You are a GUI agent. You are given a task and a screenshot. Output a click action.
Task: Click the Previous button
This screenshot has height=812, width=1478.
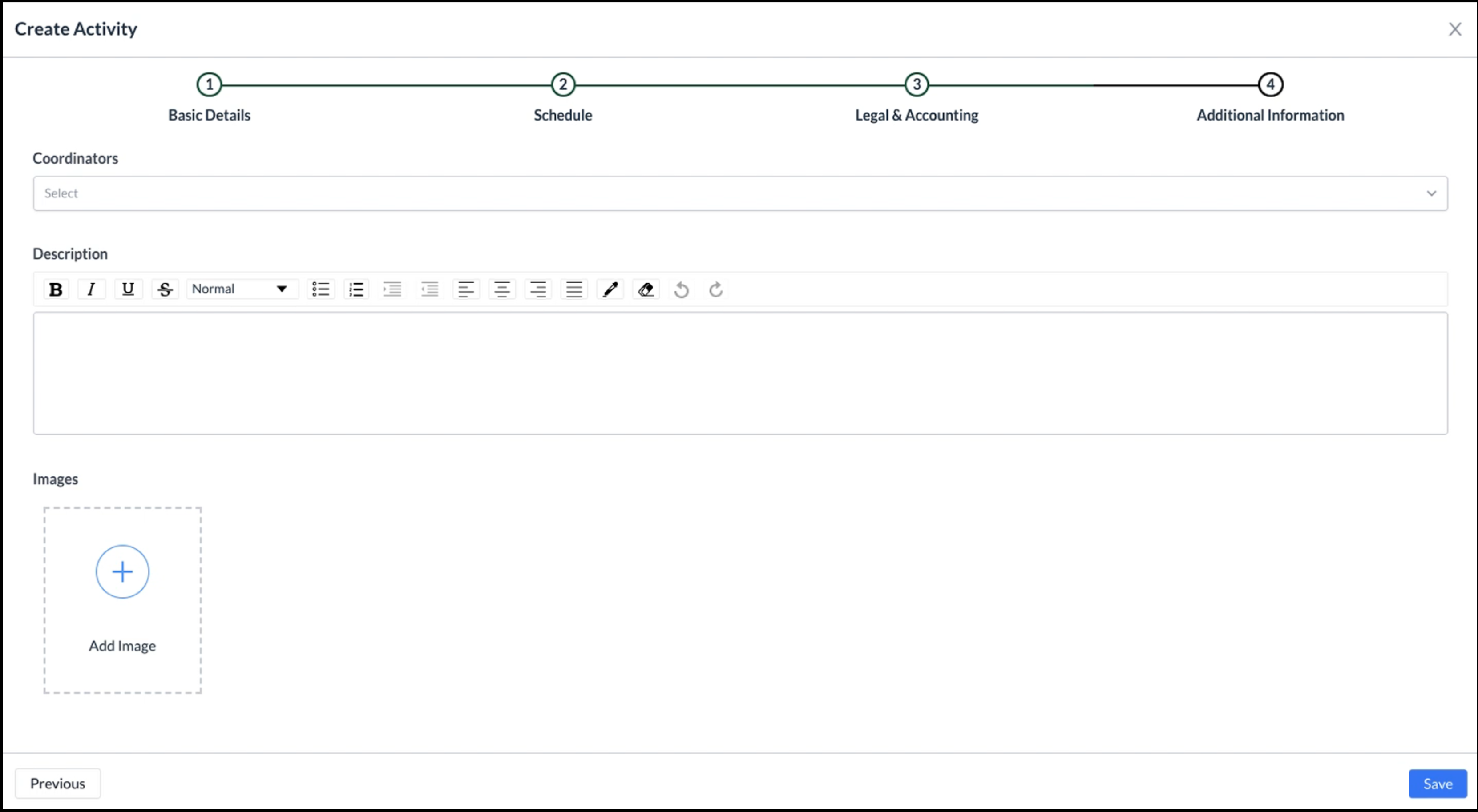57,783
